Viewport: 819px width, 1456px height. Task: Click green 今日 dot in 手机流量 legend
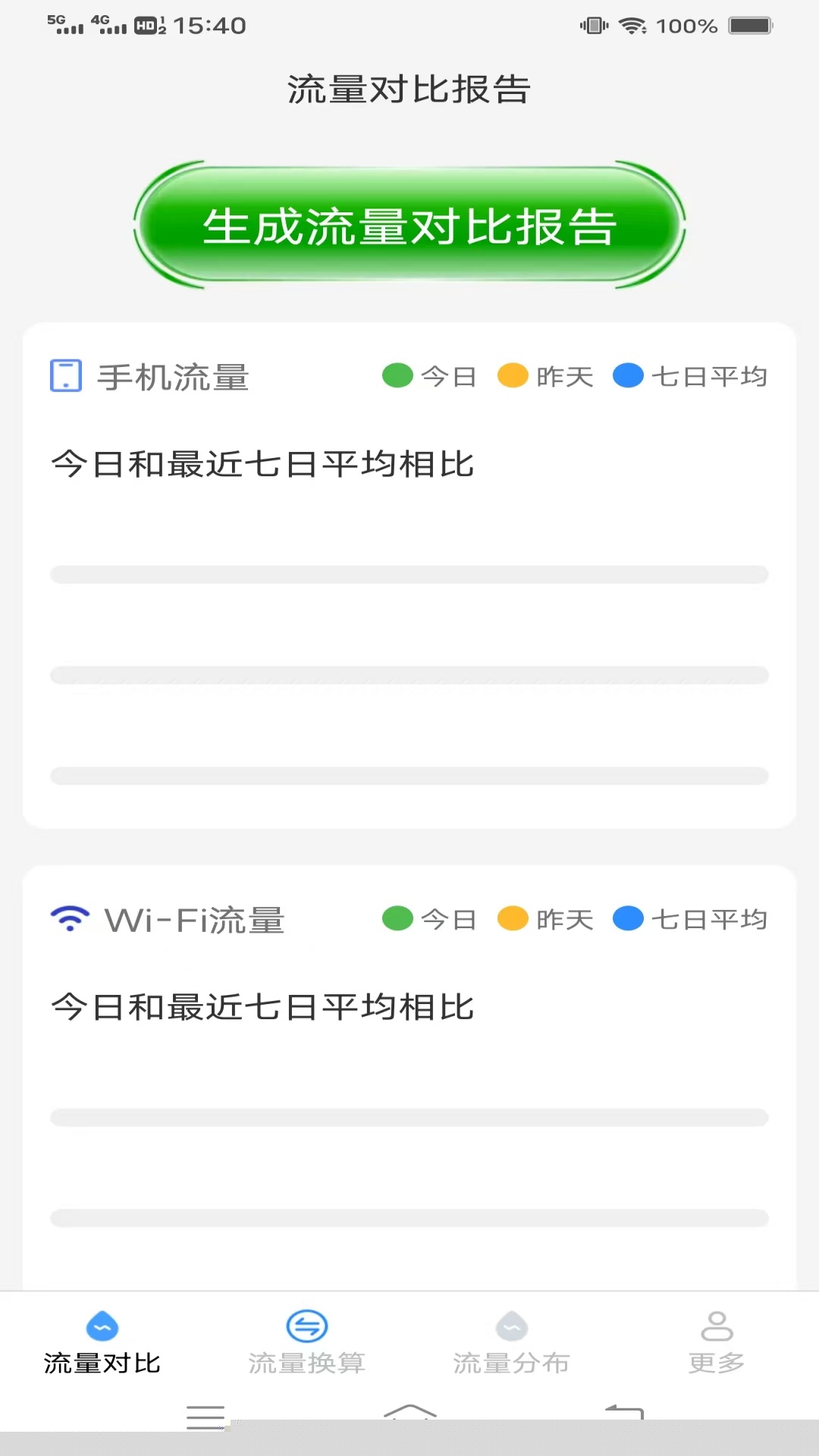click(397, 375)
